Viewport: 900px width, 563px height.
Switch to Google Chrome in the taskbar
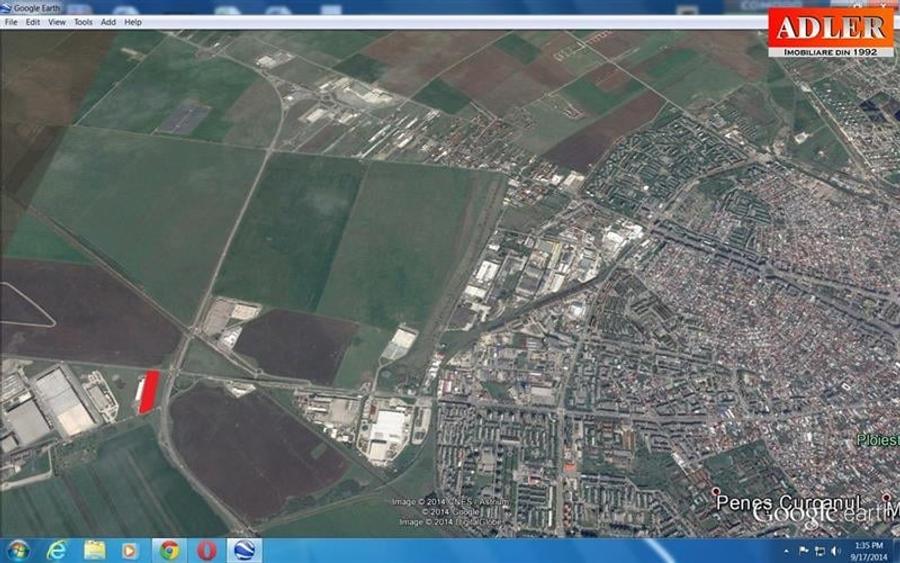(169, 550)
